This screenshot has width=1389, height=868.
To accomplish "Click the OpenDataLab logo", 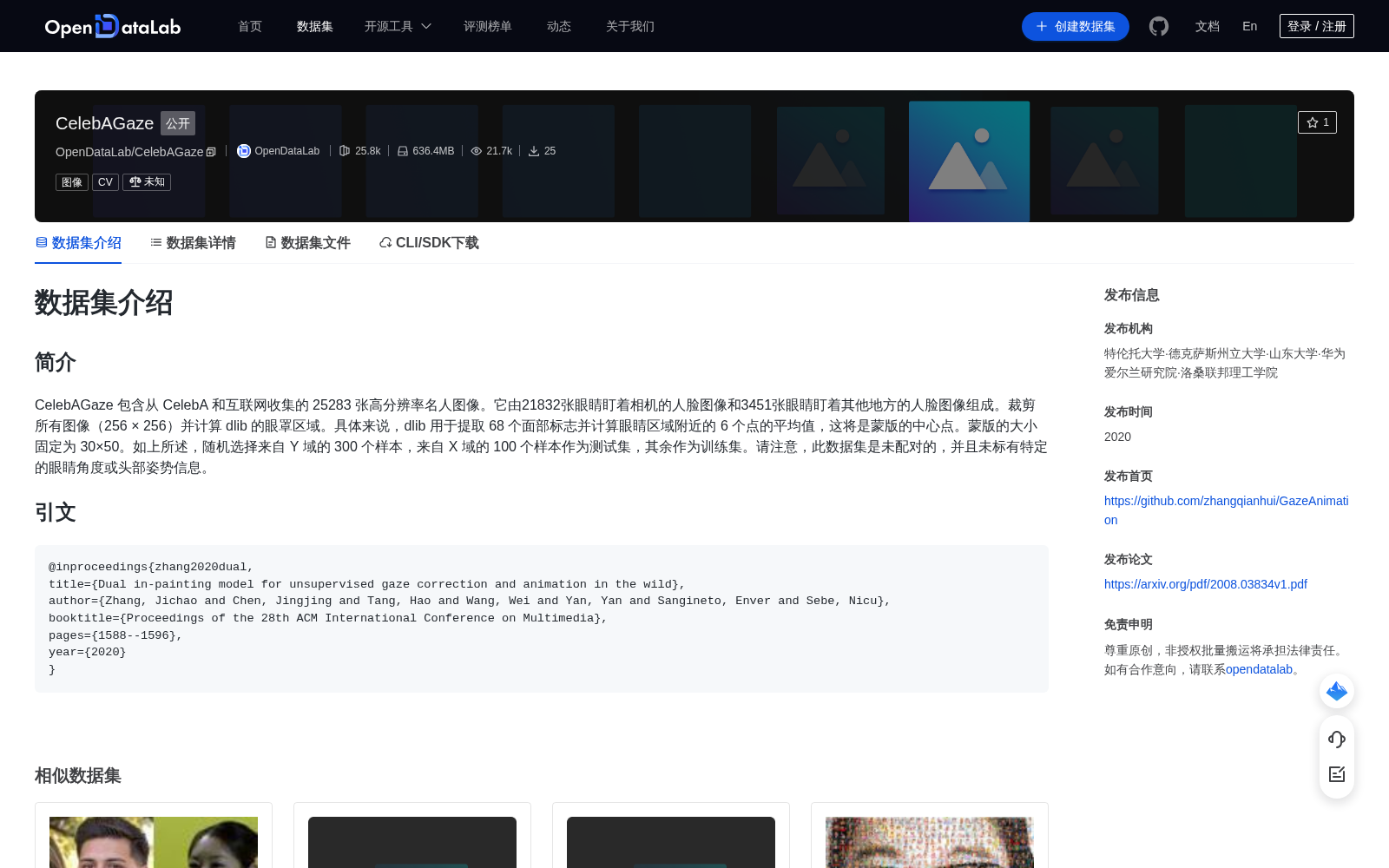I will 113,26.
